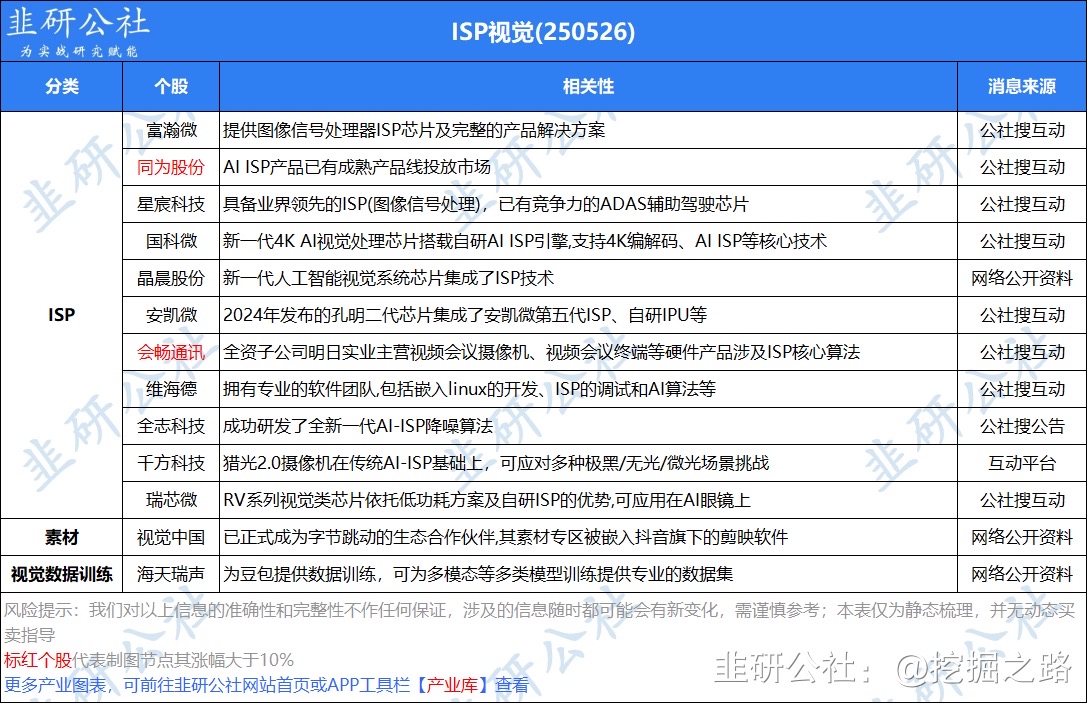Click text 新一代人工智能视觉系统芯片集成了ISP技术
The width and height of the screenshot is (1087, 703).
[388, 278]
